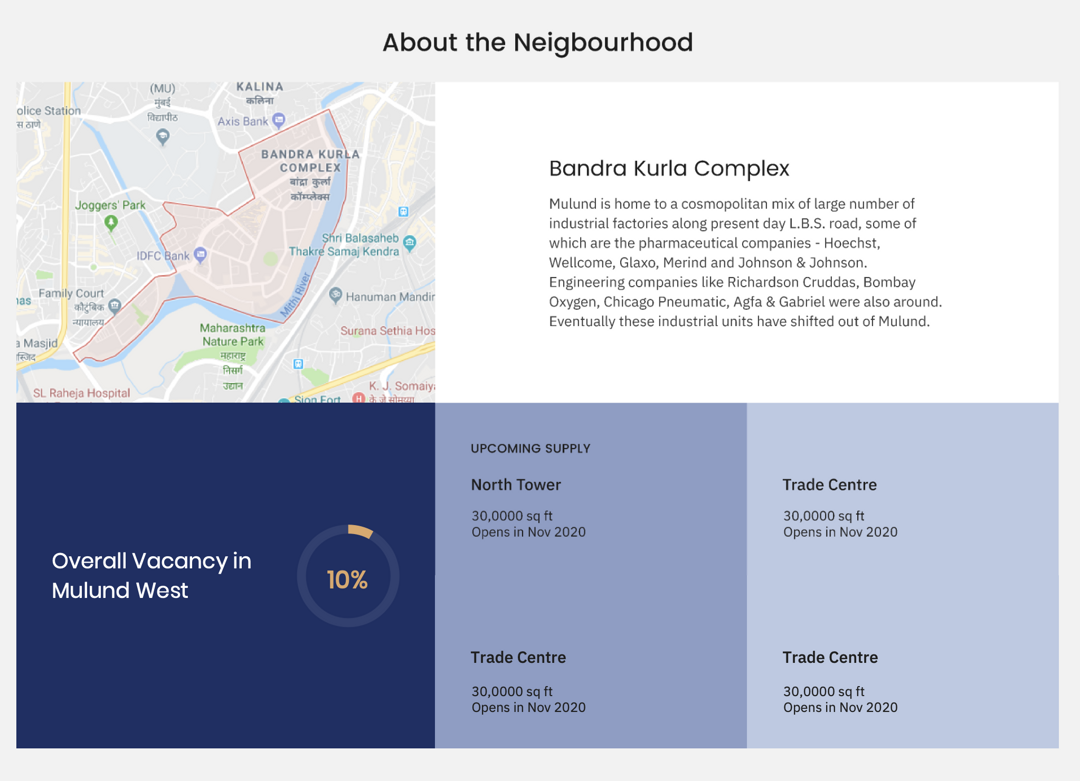Click the Overall Vacancy in Mulund West text

click(151, 575)
